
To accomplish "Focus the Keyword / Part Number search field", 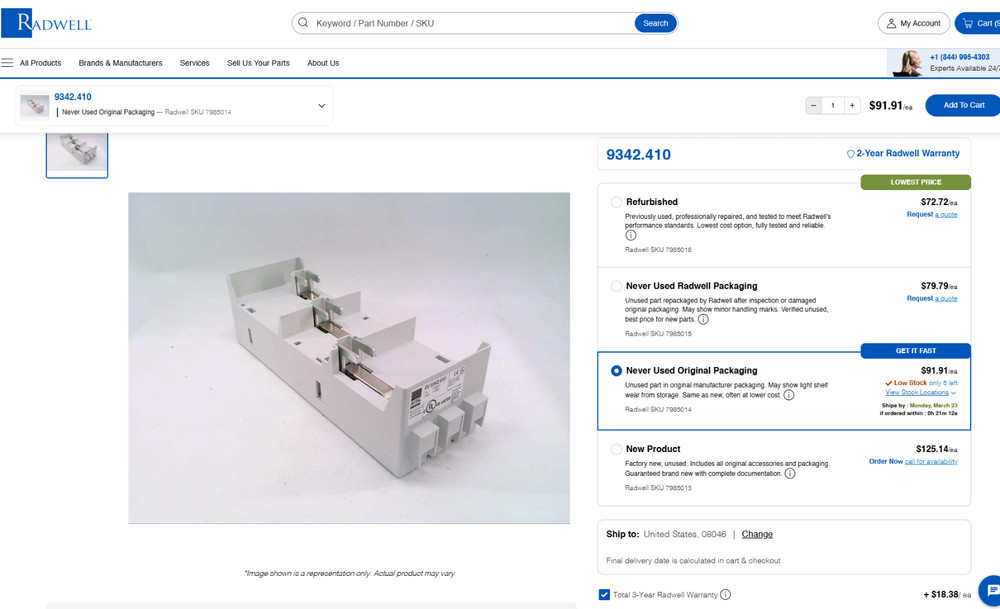I will [472, 23].
